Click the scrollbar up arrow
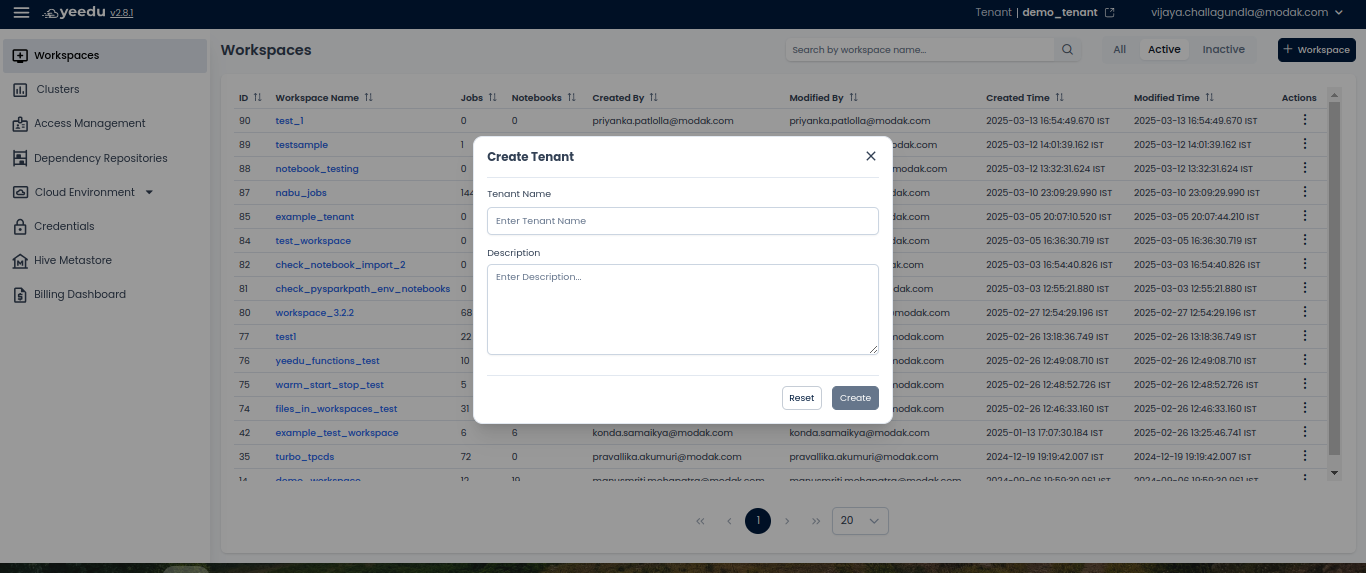1366x573 pixels. click(1334, 95)
